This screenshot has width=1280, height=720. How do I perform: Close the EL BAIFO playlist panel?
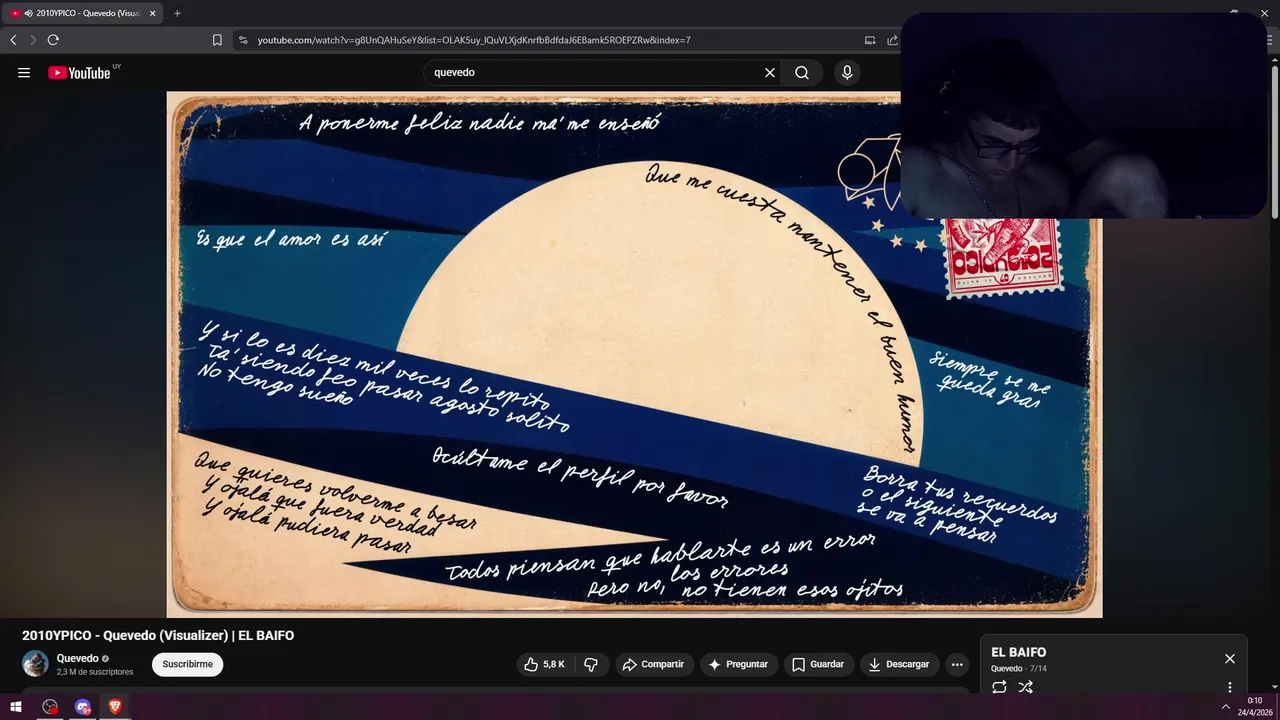coord(1230,658)
